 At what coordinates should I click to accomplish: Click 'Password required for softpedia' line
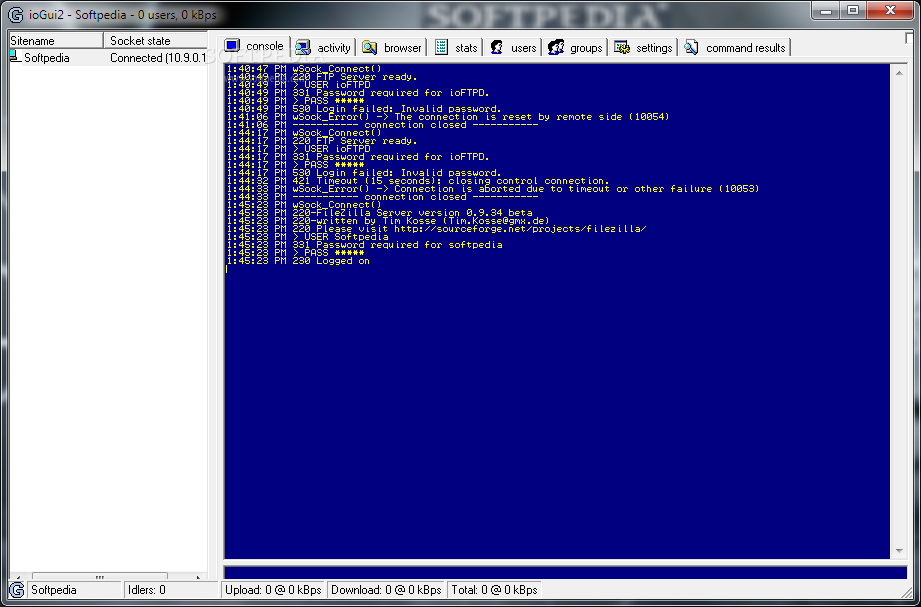[365, 245]
